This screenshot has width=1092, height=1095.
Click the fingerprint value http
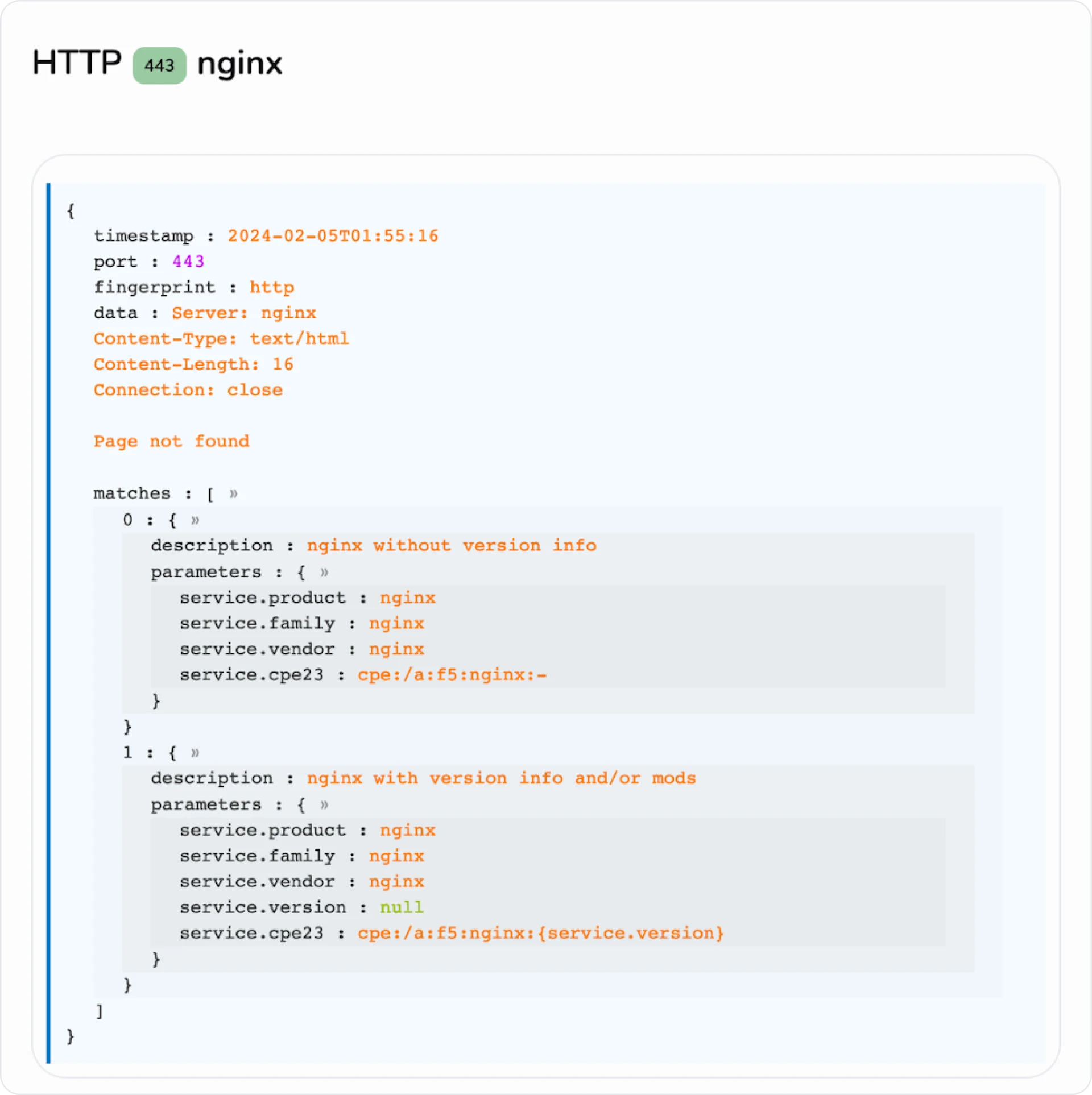[x=272, y=288]
